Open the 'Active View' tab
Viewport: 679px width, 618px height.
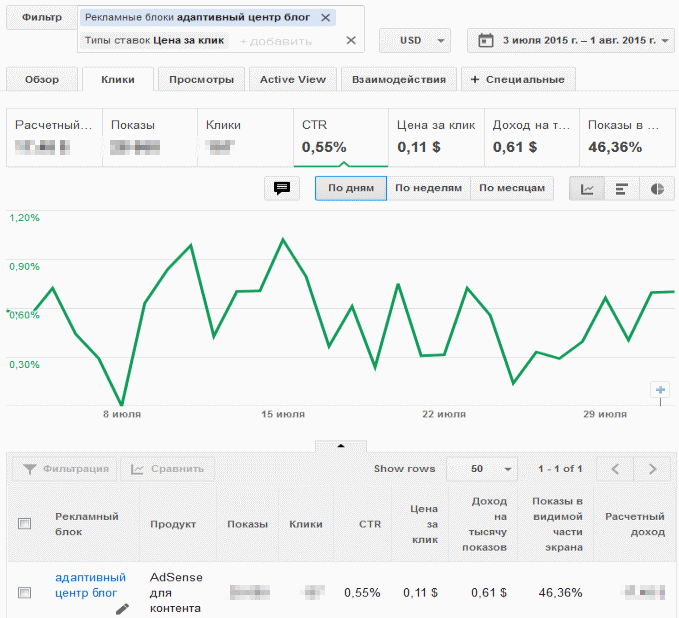[292, 79]
